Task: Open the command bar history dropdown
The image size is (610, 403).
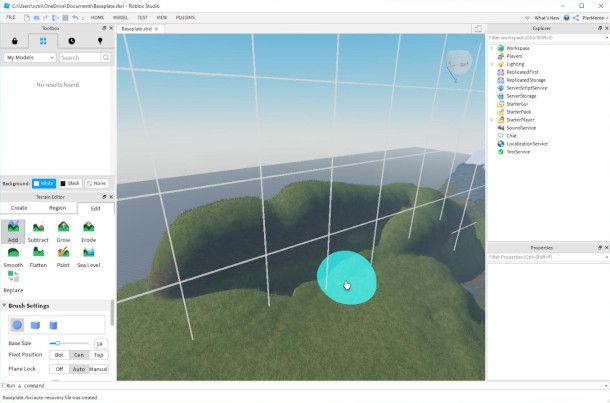Action: pyautogui.click(x=606, y=385)
